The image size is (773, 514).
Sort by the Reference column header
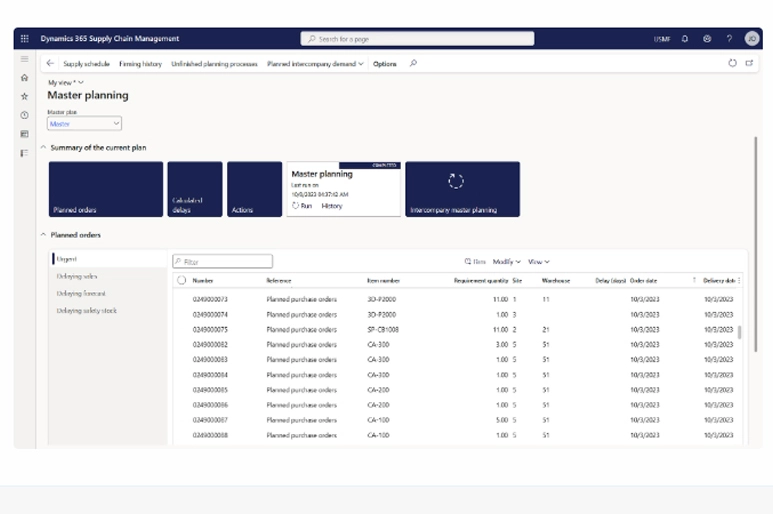click(279, 280)
